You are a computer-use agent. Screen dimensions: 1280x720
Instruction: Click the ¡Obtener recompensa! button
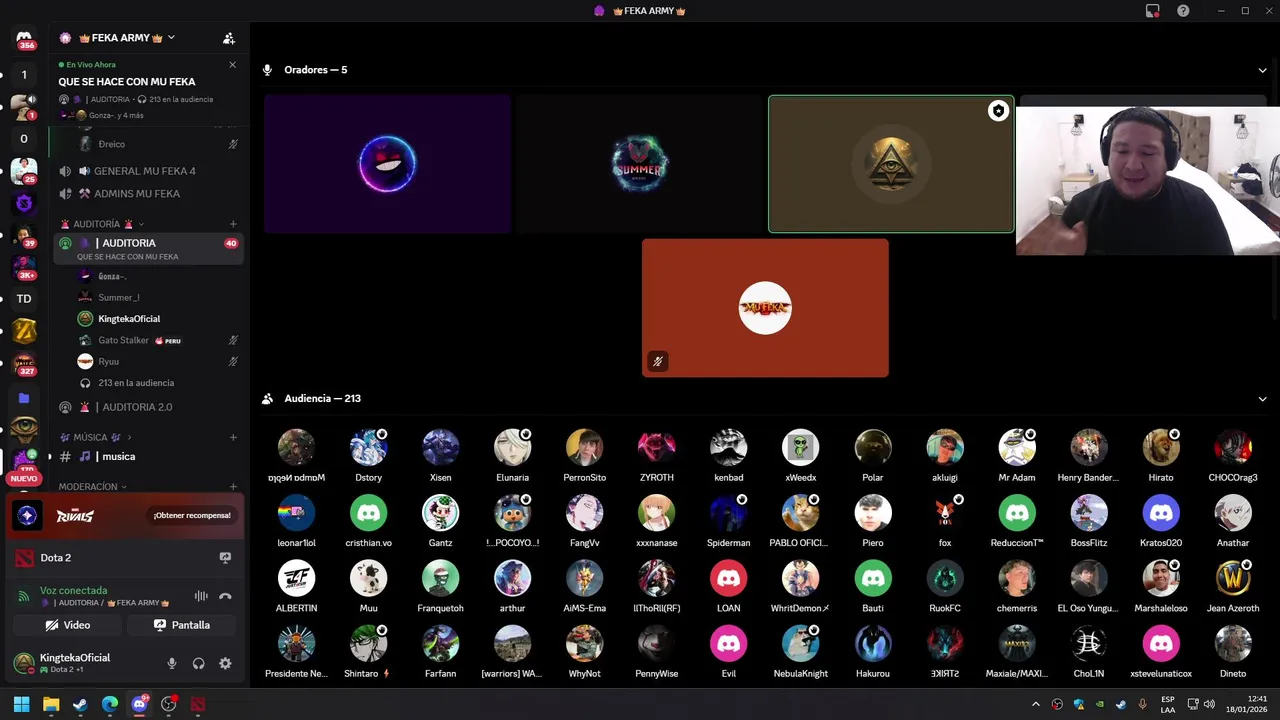click(192, 515)
